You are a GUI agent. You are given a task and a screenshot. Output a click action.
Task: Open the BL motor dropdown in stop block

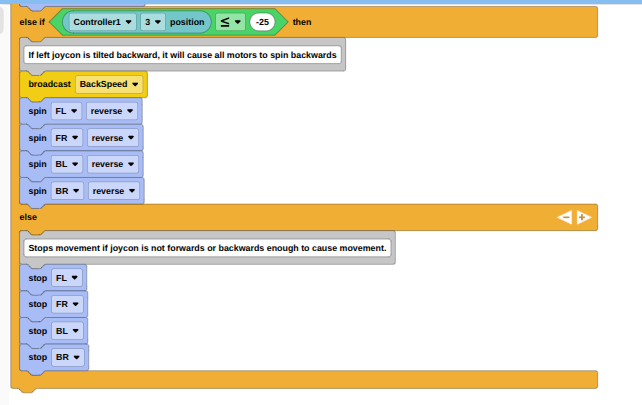[x=67, y=331]
